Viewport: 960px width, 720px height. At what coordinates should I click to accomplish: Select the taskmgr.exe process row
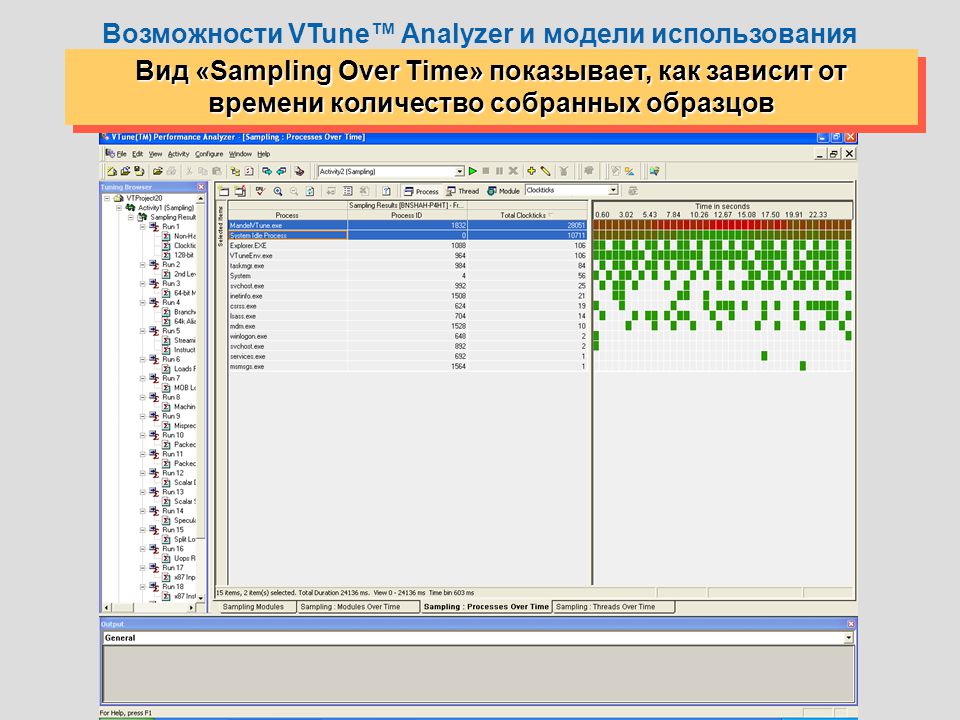coord(407,266)
